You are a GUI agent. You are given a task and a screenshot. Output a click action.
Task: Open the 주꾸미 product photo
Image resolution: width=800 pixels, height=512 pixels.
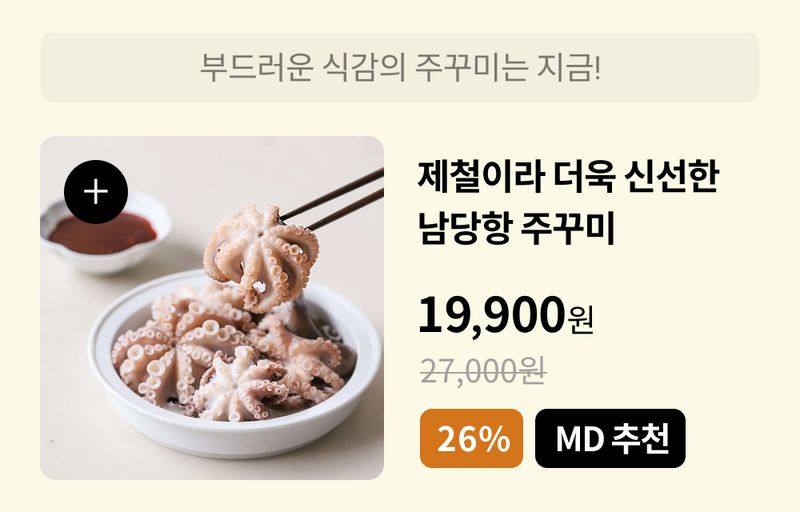pyautogui.click(x=212, y=308)
